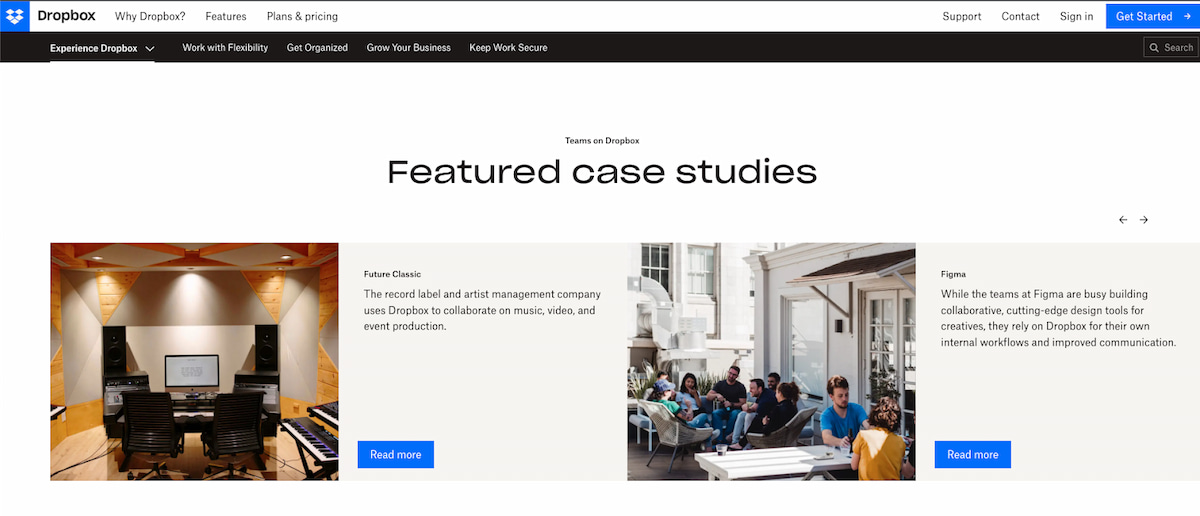The width and height of the screenshot is (1200, 516).
Task: Click the Contact link
Action: click(1020, 16)
